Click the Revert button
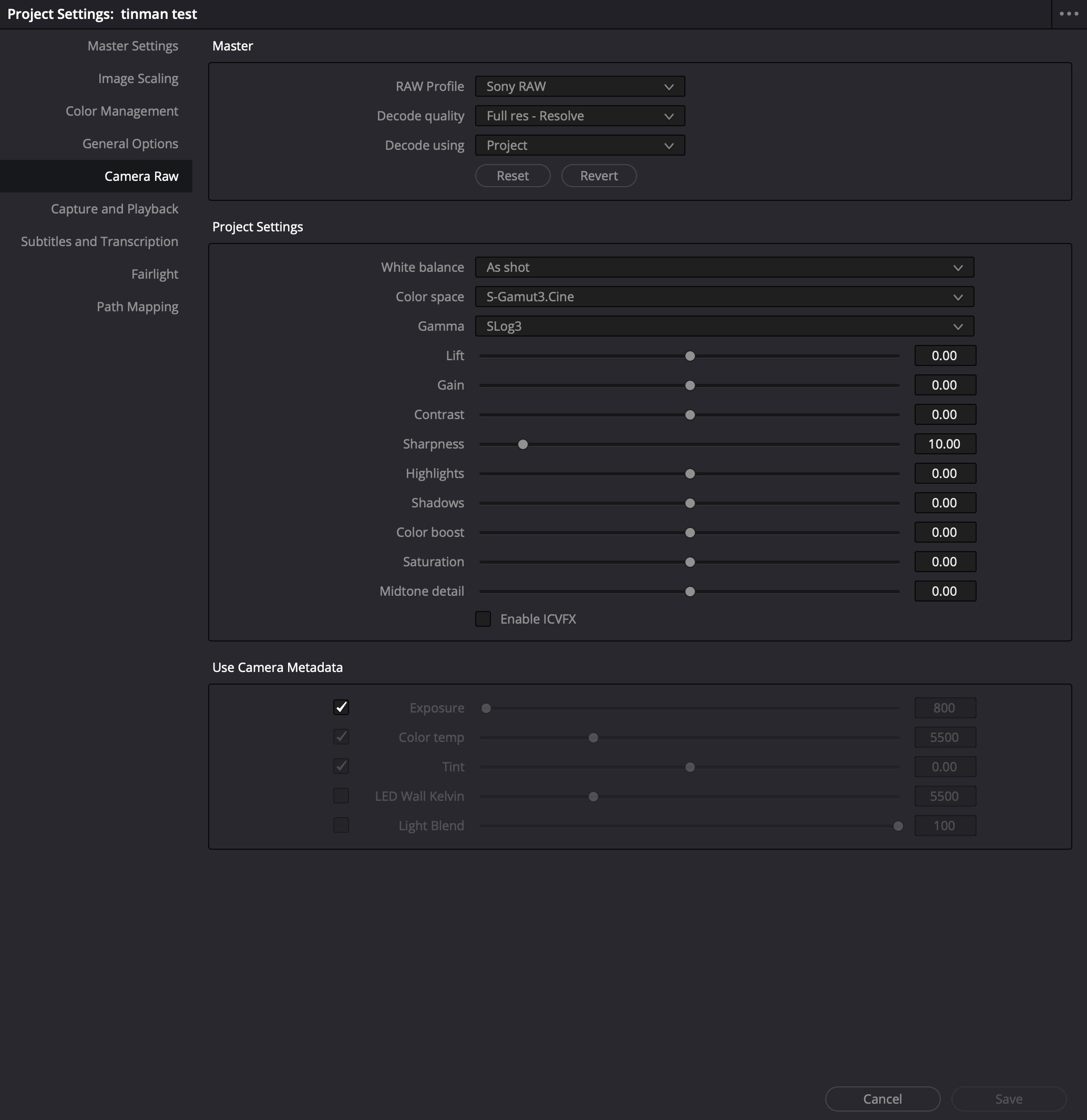Screen dimensions: 1087x1120 click(x=599, y=176)
